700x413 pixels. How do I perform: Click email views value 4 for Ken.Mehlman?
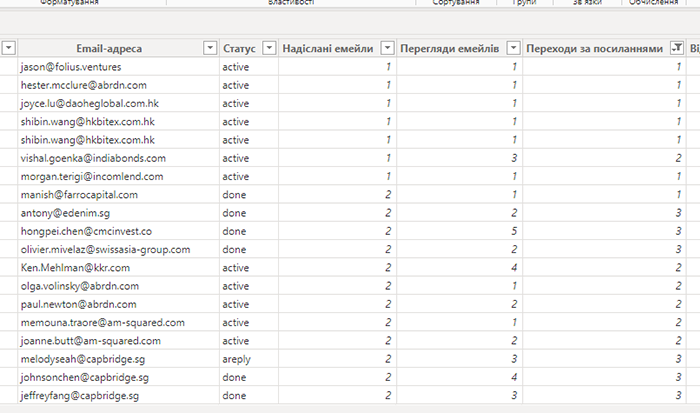(459, 268)
